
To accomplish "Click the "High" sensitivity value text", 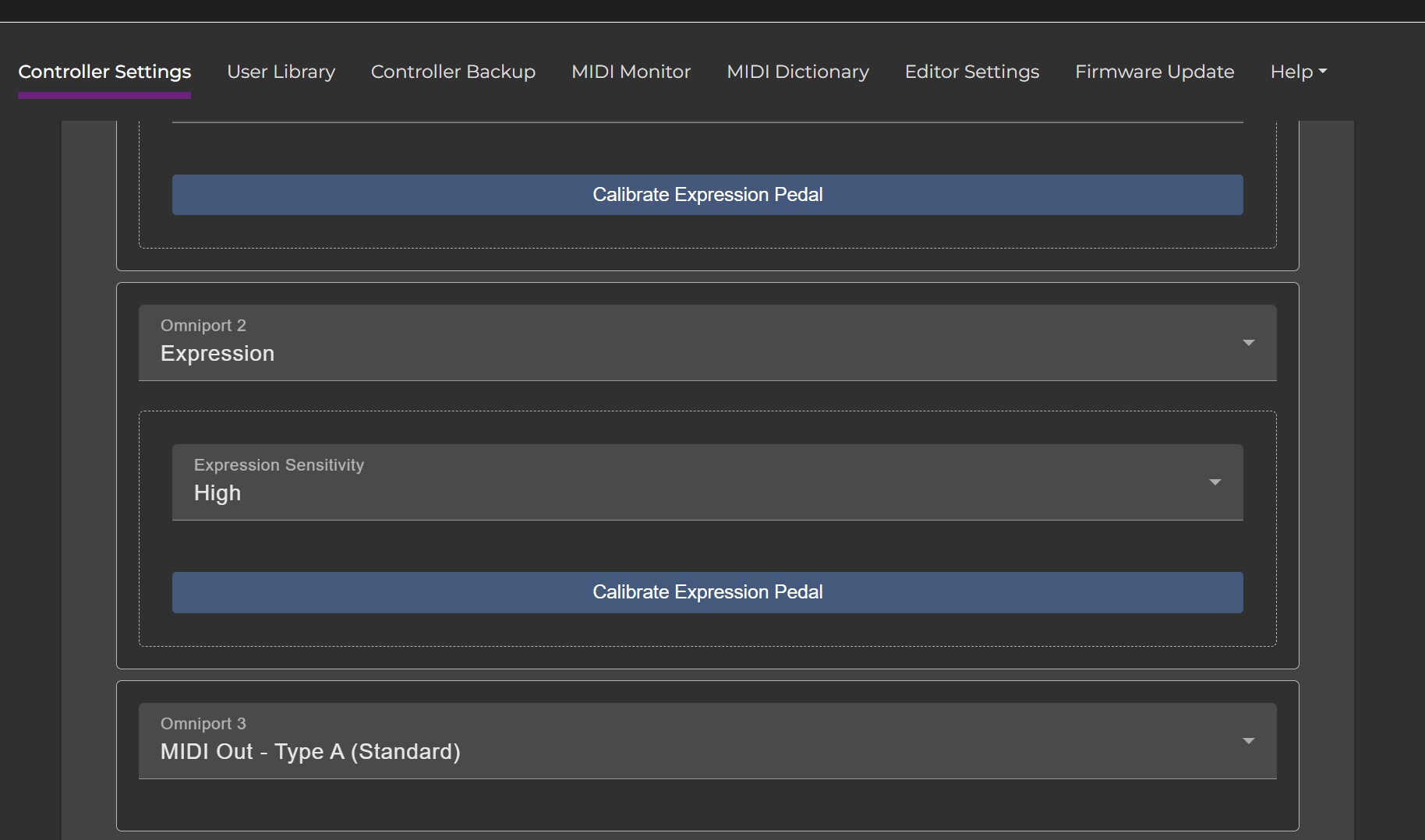I will coord(217,493).
